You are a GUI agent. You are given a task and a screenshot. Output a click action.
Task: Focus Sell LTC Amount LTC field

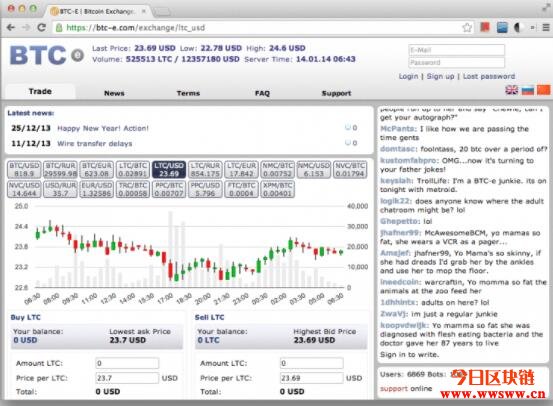[311, 363]
